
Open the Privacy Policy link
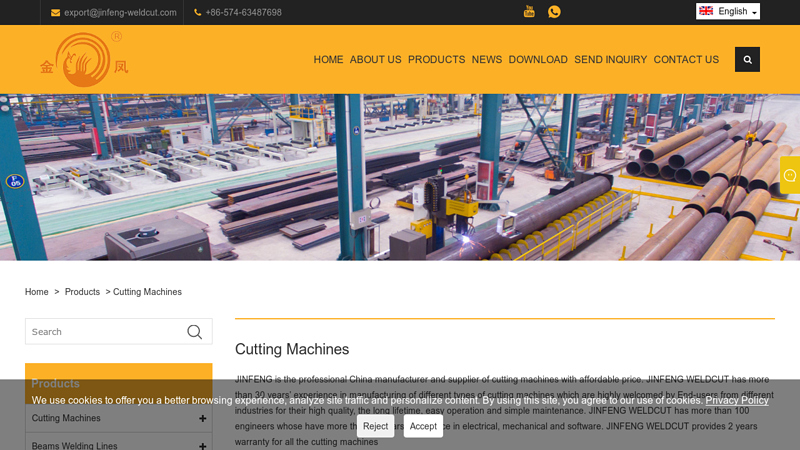tap(737, 401)
